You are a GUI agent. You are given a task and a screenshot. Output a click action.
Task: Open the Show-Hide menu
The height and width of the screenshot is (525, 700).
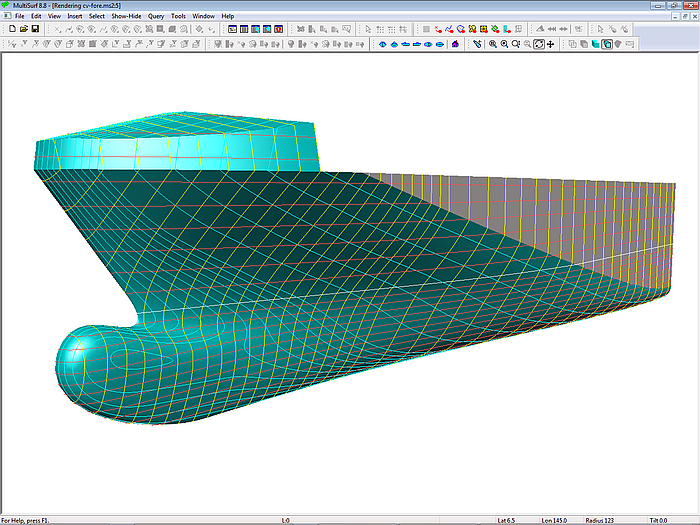coord(126,17)
